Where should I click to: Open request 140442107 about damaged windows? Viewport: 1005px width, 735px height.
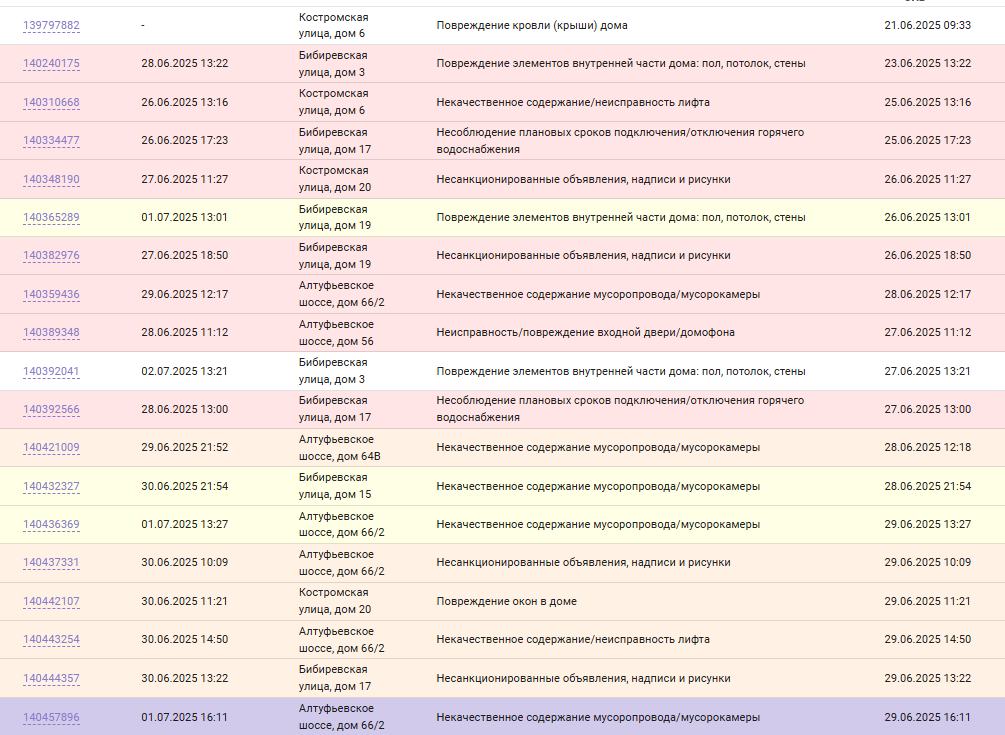(51, 601)
